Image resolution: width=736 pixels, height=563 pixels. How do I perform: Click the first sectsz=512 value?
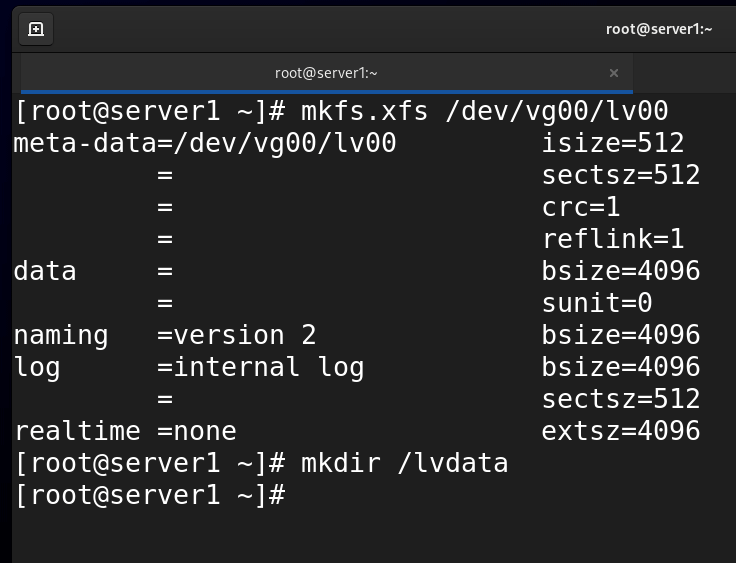pyautogui.click(x=621, y=175)
